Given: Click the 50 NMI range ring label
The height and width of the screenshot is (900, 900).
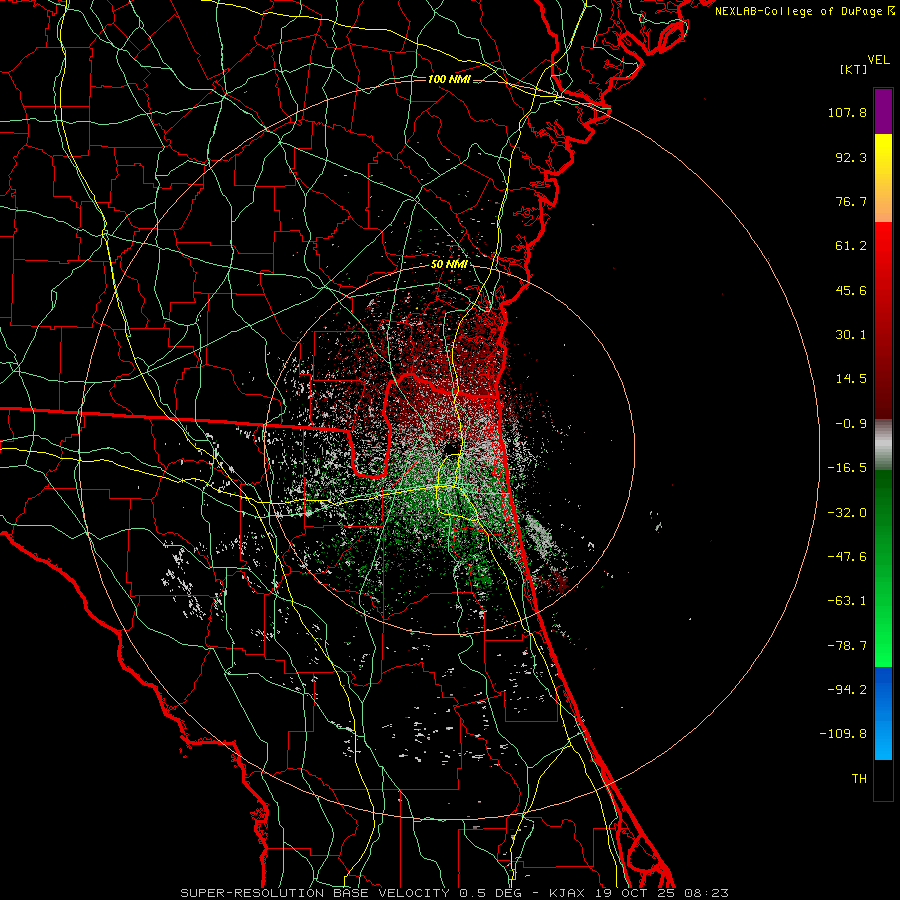Looking at the screenshot, I should 449,265.
